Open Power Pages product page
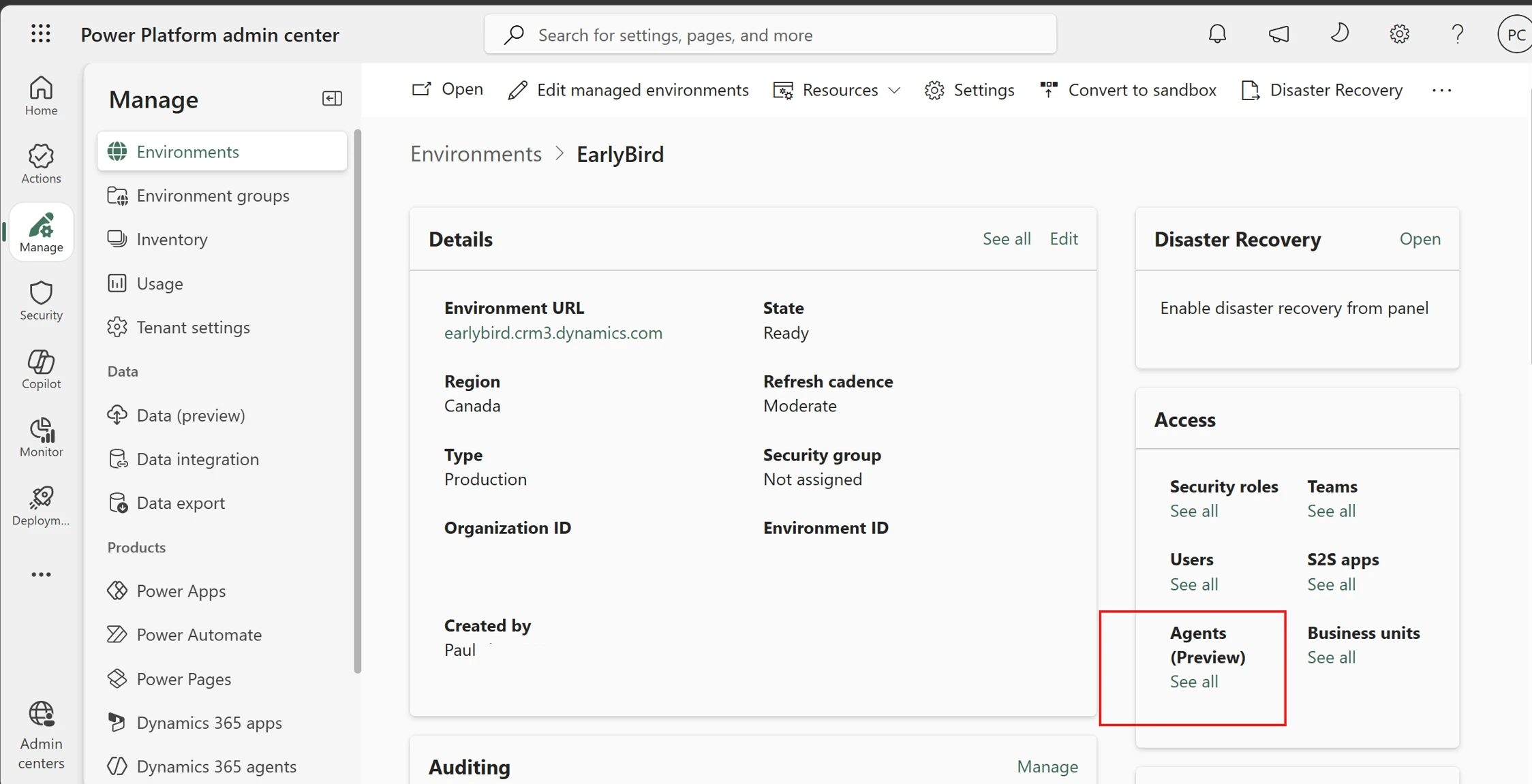Viewport: 1532px width, 784px height. [222, 679]
